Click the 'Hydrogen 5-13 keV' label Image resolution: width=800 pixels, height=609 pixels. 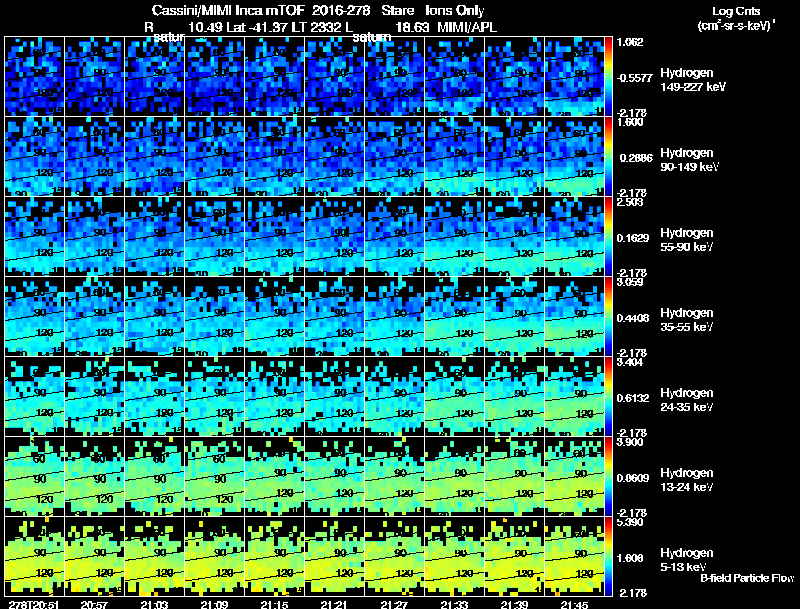687,560
